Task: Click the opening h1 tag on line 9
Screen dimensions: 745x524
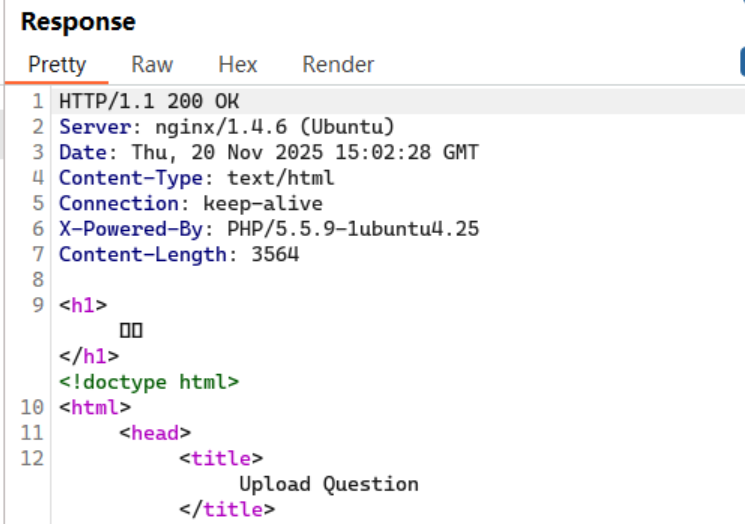Action: pyautogui.click(x=83, y=306)
